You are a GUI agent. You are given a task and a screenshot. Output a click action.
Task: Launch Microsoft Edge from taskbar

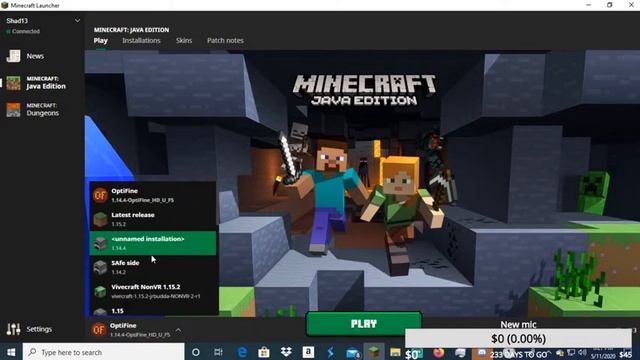(242, 352)
